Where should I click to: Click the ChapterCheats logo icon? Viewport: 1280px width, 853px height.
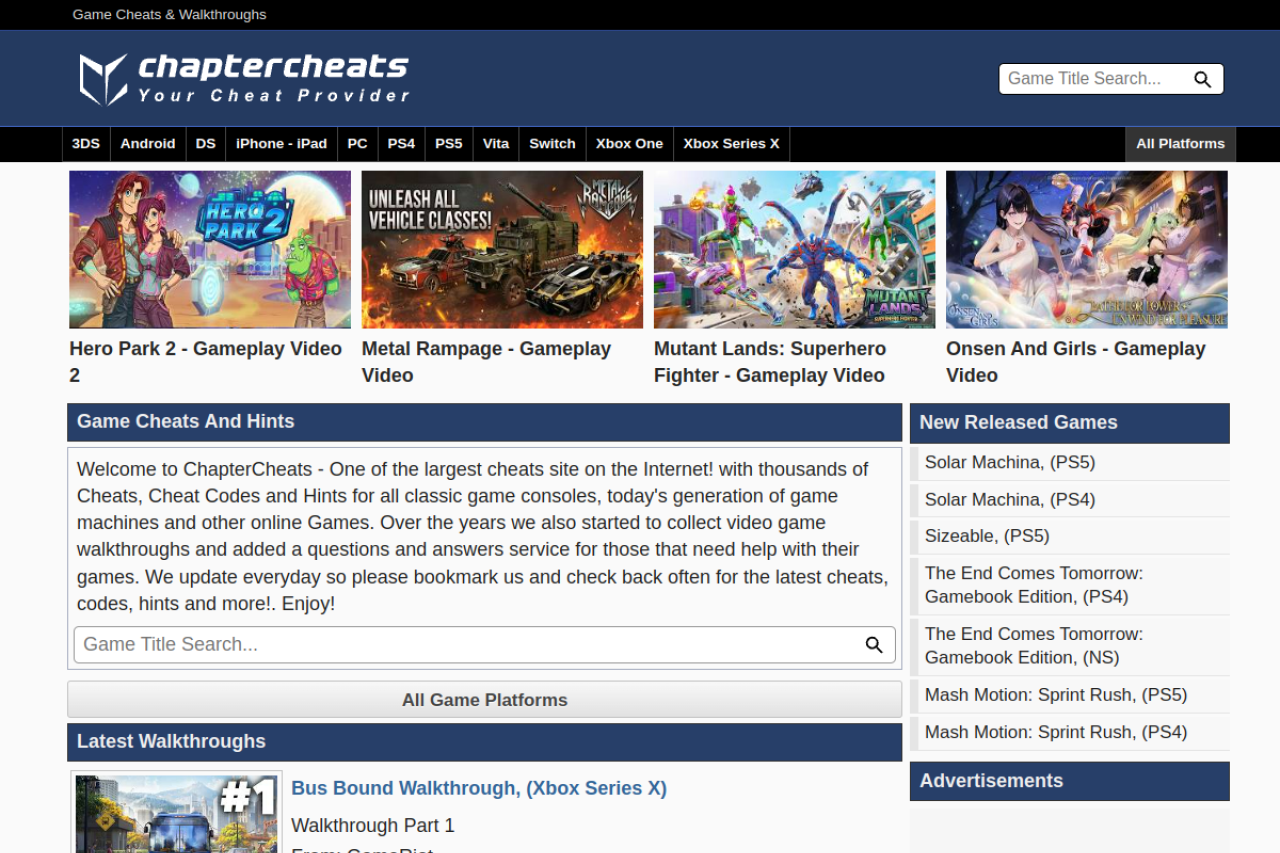coord(103,79)
